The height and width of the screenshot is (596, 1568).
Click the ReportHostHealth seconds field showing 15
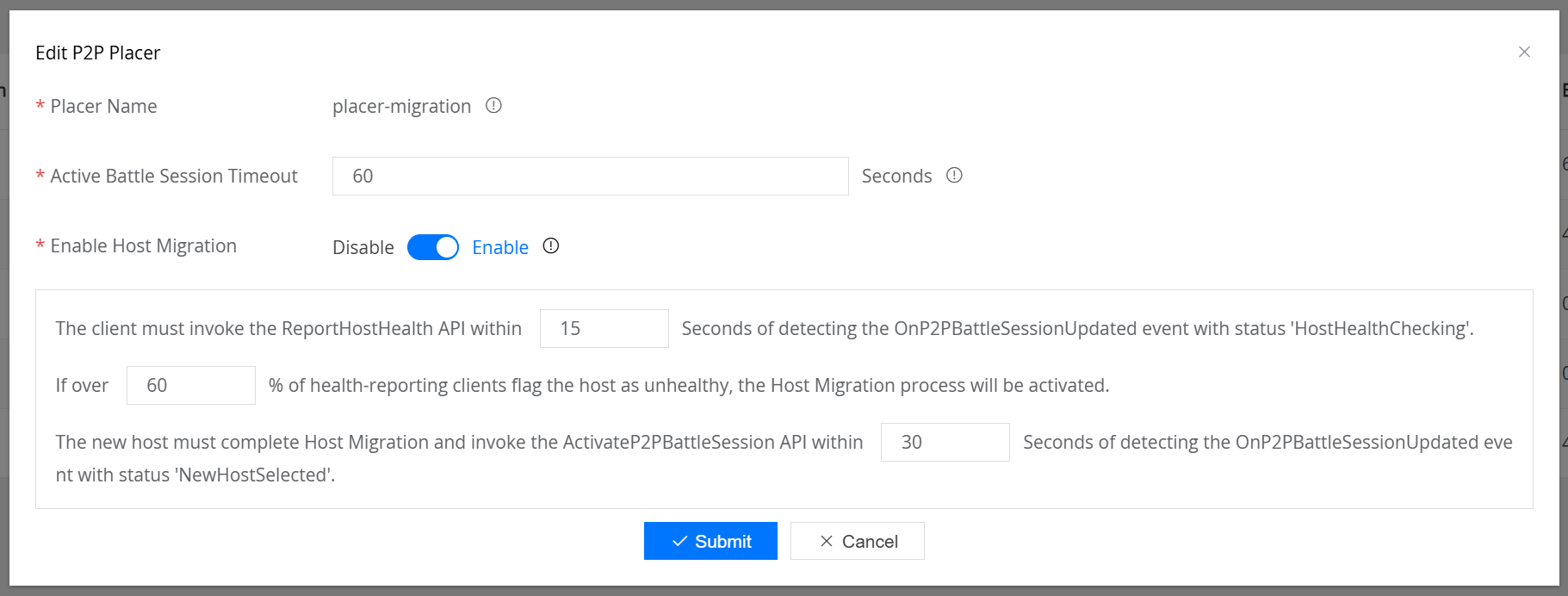click(604, 329)
